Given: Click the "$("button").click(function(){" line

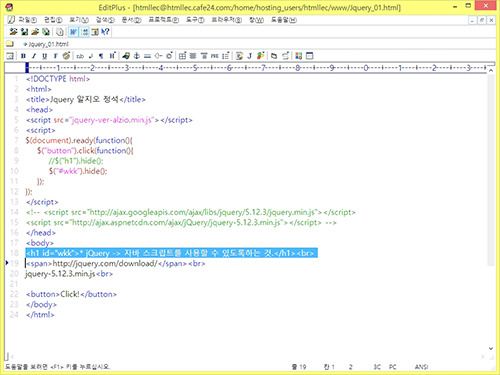Looking at the screenshot, I should pyautogui.click(x=85, y=151).
